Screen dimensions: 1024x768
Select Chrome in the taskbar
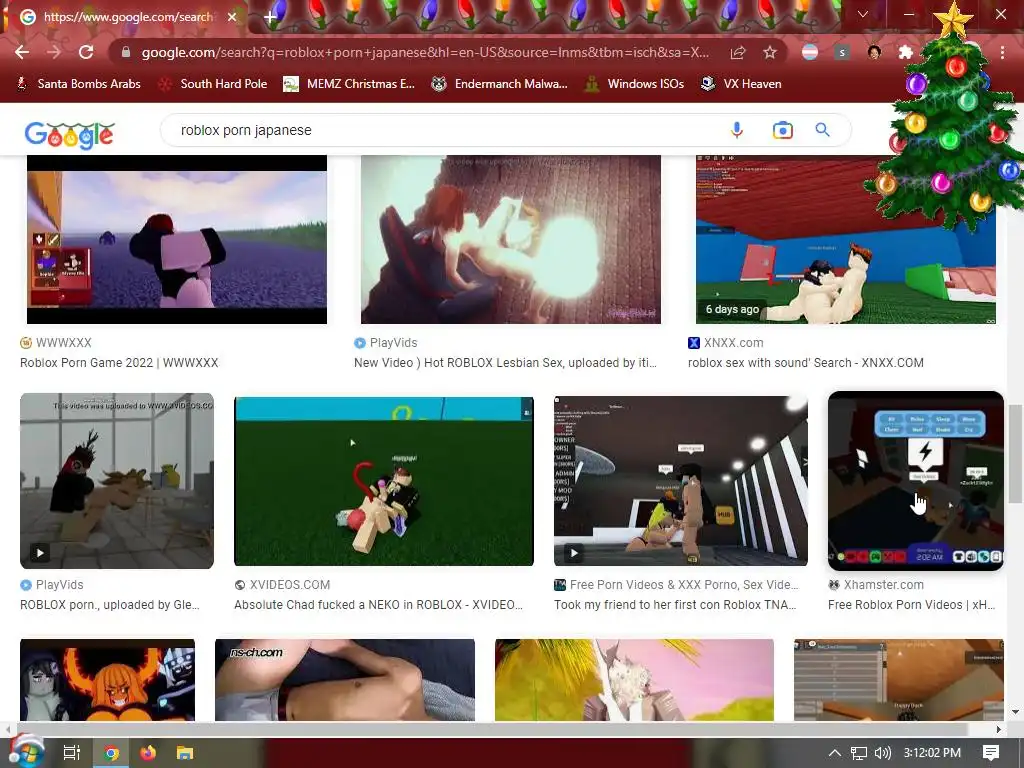(x=111, y=753)
